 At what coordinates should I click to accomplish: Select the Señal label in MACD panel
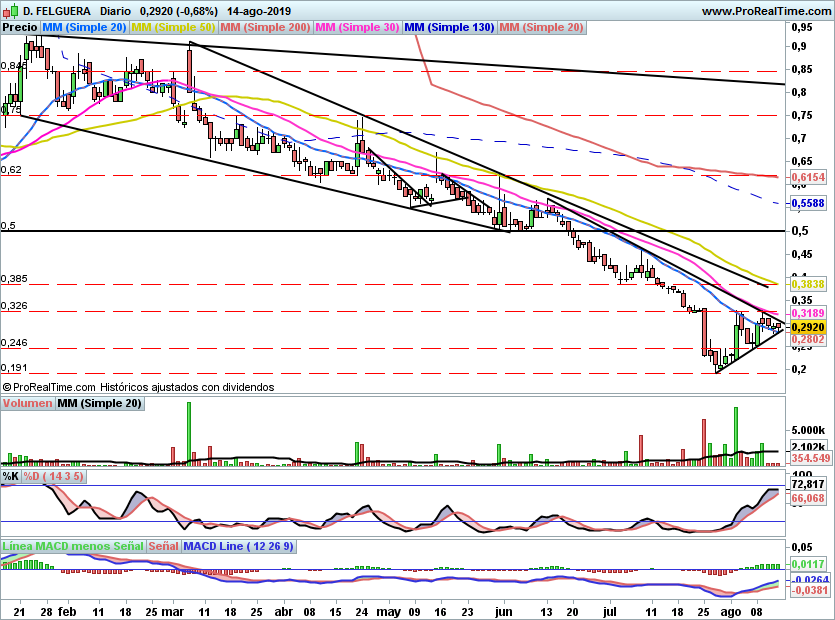[165, 547]
